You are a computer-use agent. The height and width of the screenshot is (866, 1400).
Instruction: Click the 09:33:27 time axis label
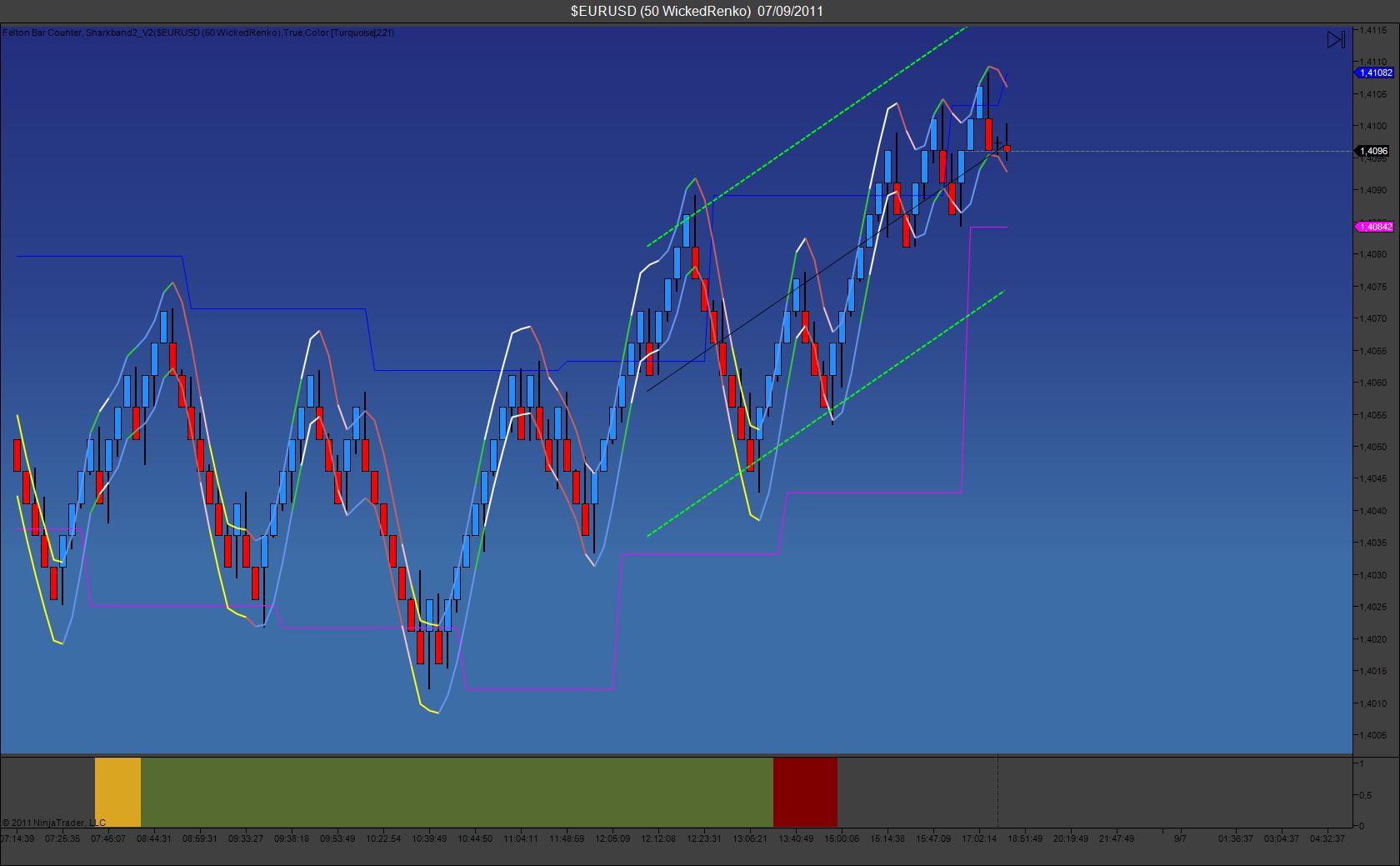coord(246,838)
